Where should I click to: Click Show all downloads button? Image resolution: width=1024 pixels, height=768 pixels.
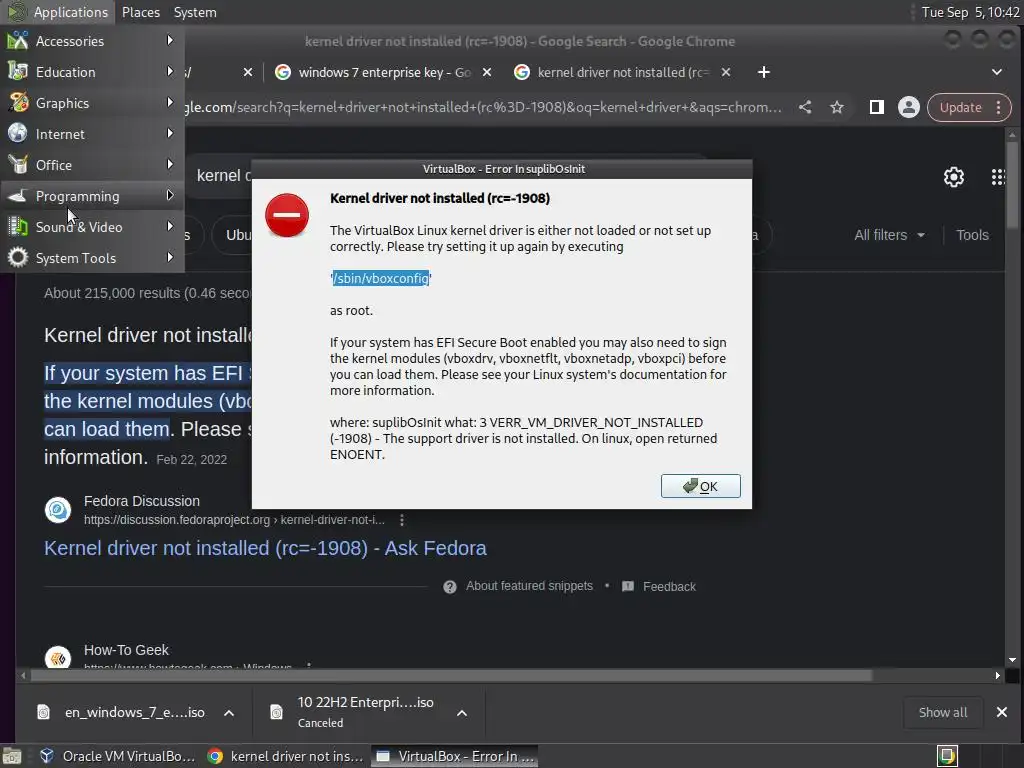[x=943, y=712]
